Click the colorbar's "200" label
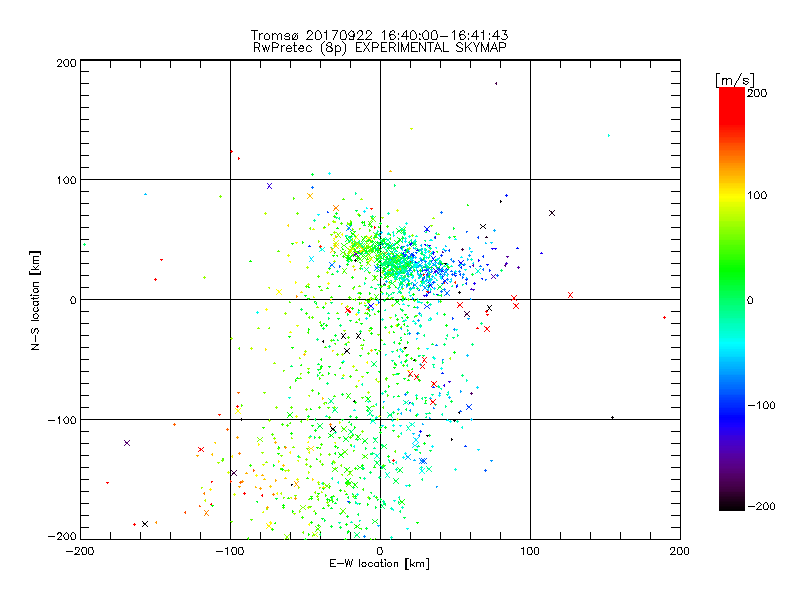The width and height of the screenshot is (800, 600). [757, 93]
